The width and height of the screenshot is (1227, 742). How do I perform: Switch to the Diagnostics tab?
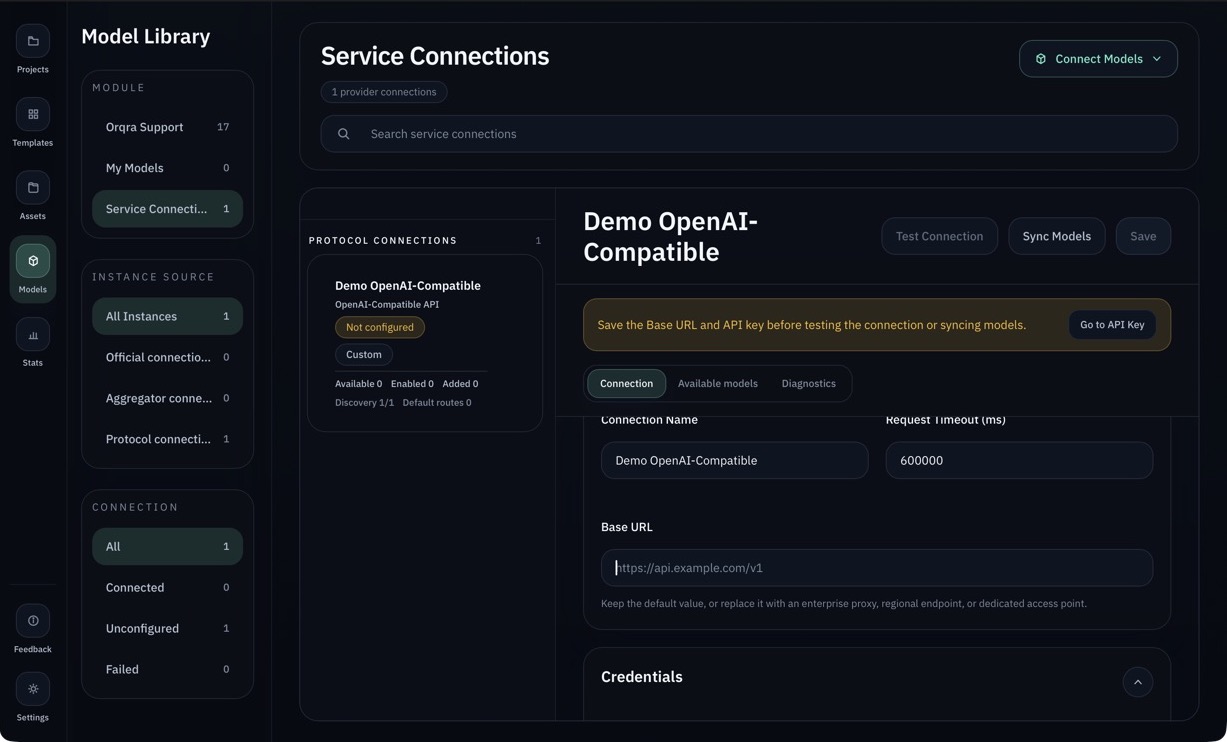pyautogui.click(x=808, y=383)
